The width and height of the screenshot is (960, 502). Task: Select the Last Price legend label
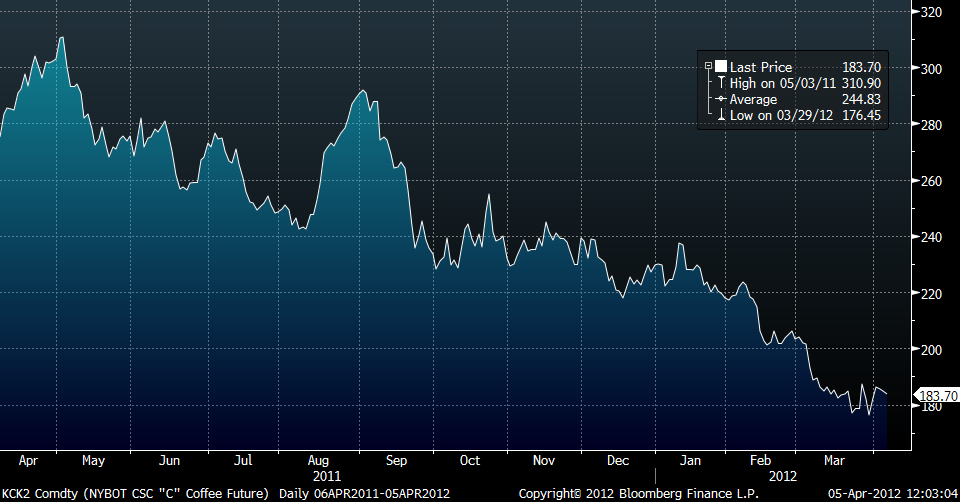pos(761,67)
